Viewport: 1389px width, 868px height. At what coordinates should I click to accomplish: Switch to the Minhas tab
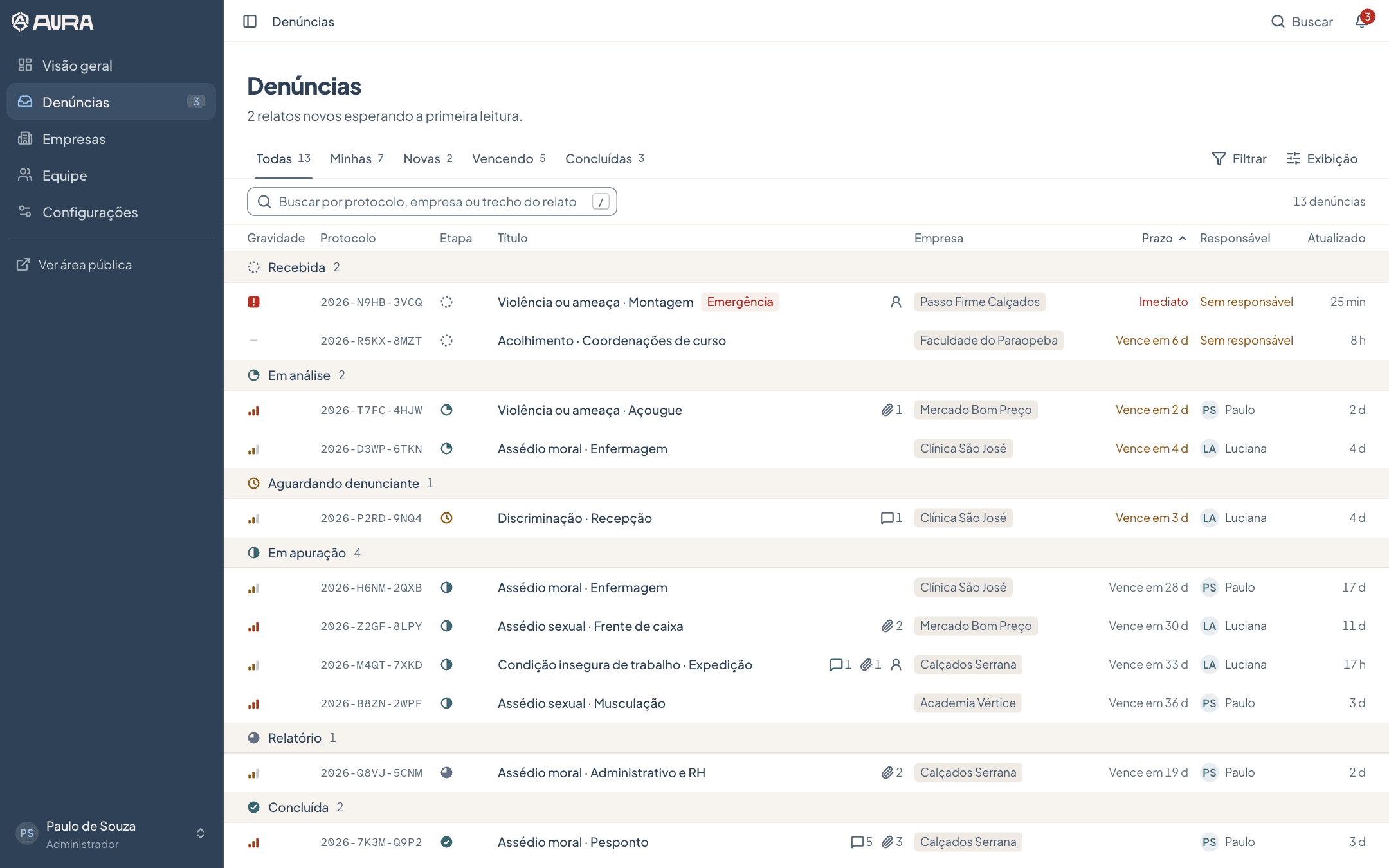[x=357, y=159]
